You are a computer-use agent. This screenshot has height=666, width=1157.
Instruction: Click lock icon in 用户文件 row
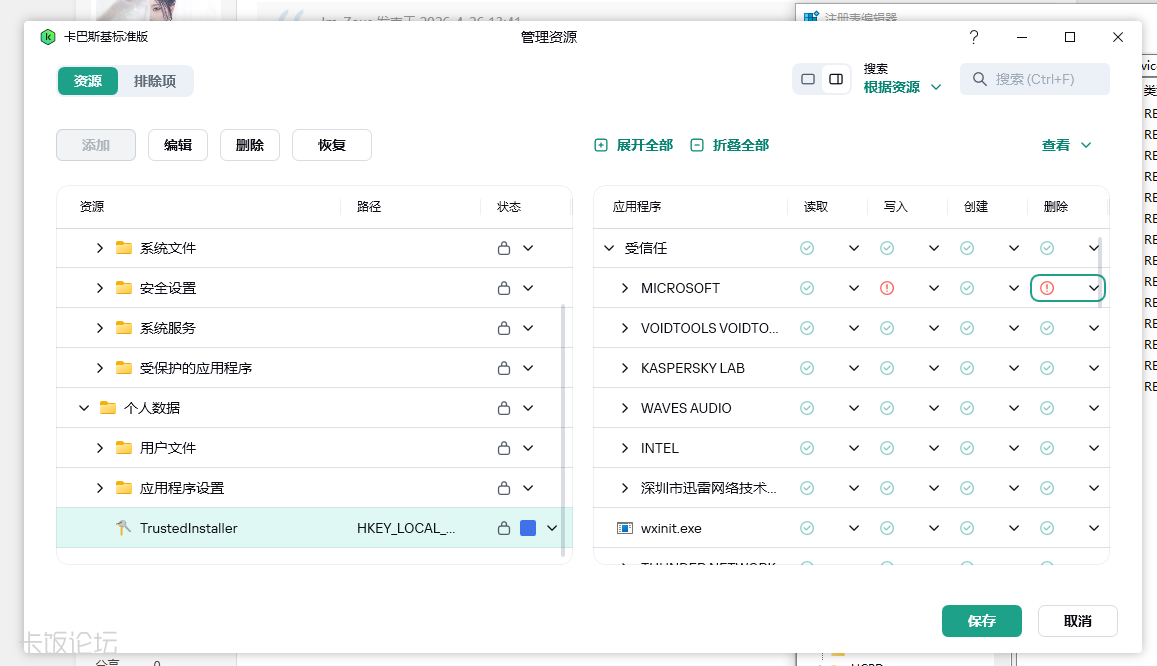click(504, 448)
